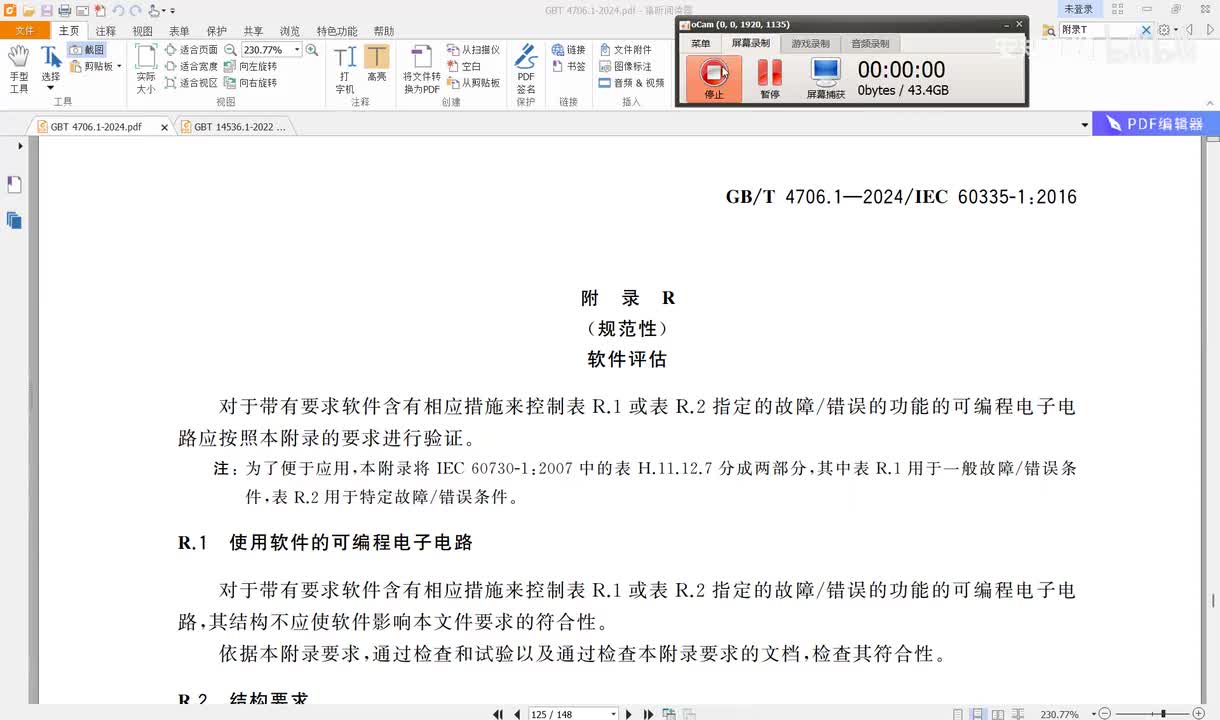Switch to the Form (表单) ribbon tab
Image resolution: width=1220 pixels, height=720 pixels.
[179, 31]
